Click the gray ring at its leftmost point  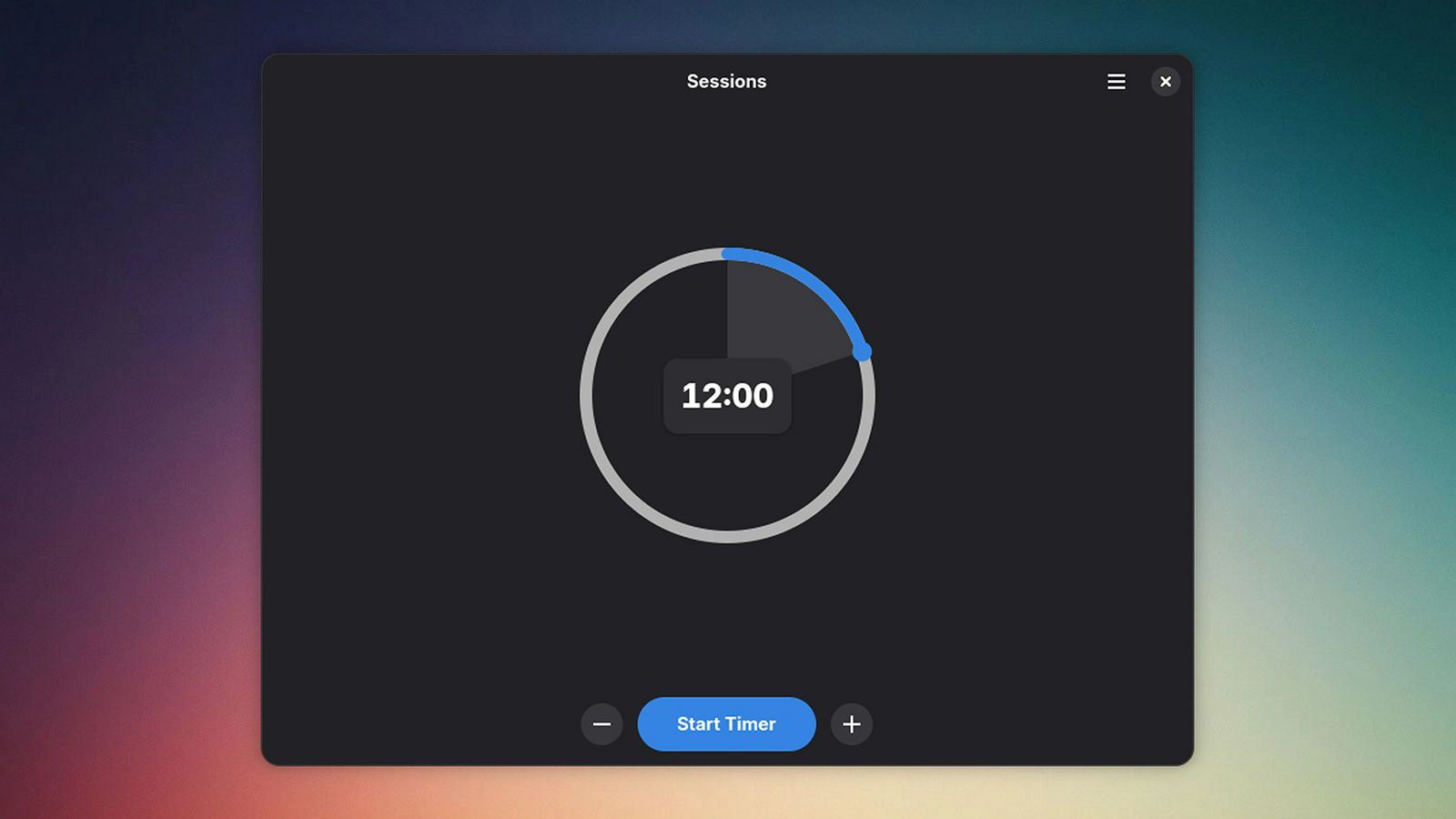click(586, 396)
